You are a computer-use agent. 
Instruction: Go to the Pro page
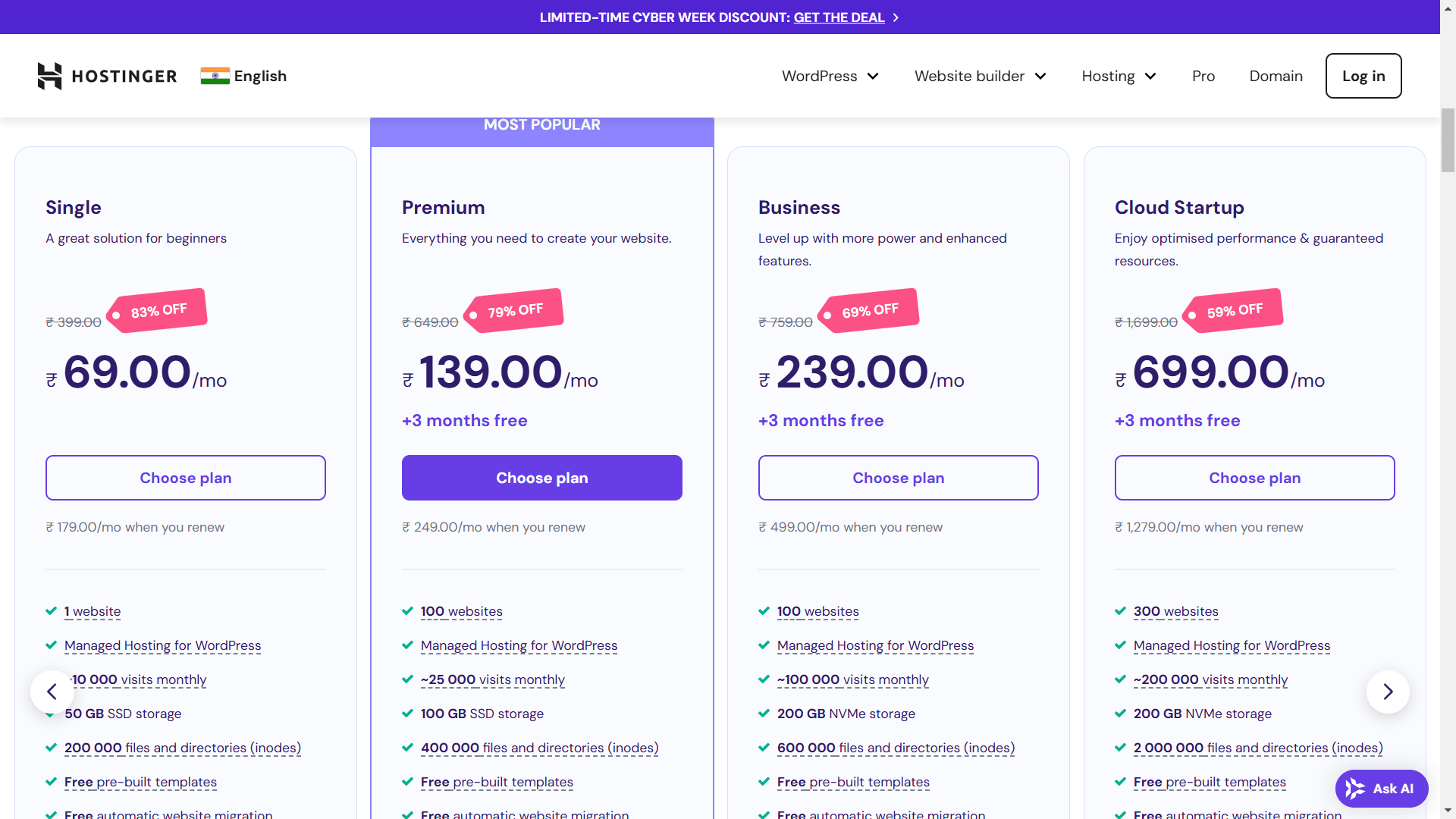(x=1203, y=76)
